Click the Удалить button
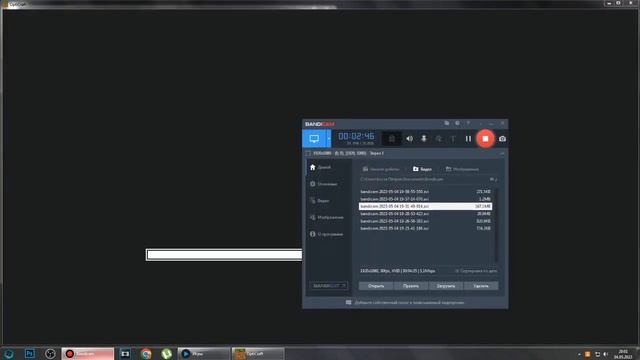This screenshot has height=360, width=640. pyautogui.click(x=481, y=286)
